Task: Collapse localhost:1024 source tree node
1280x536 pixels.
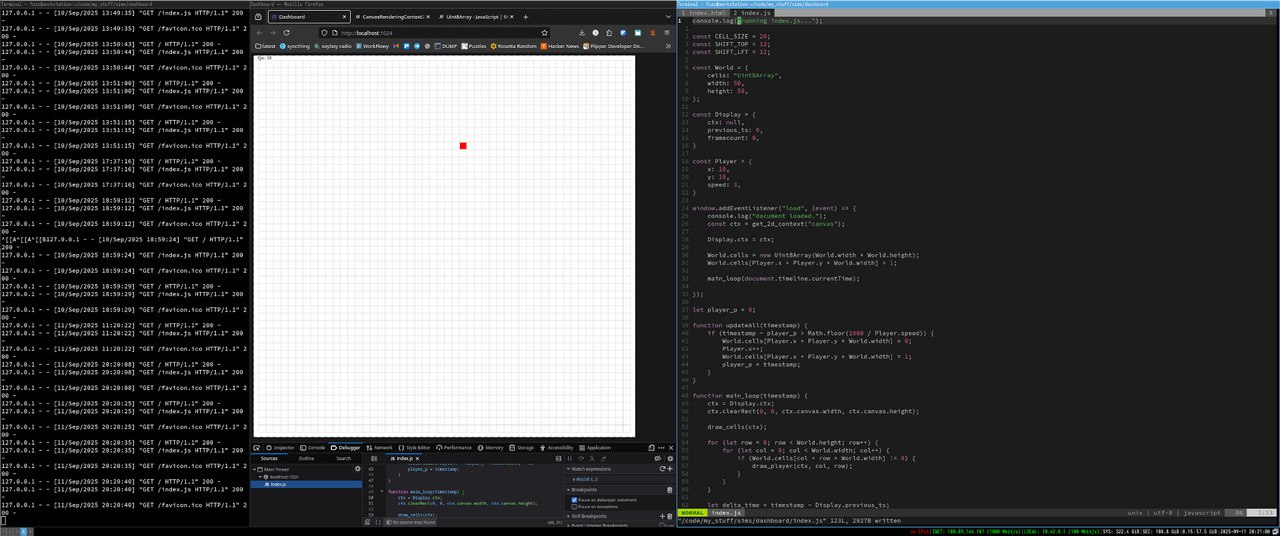Action: pyautogui.click(x=260, y=477)
